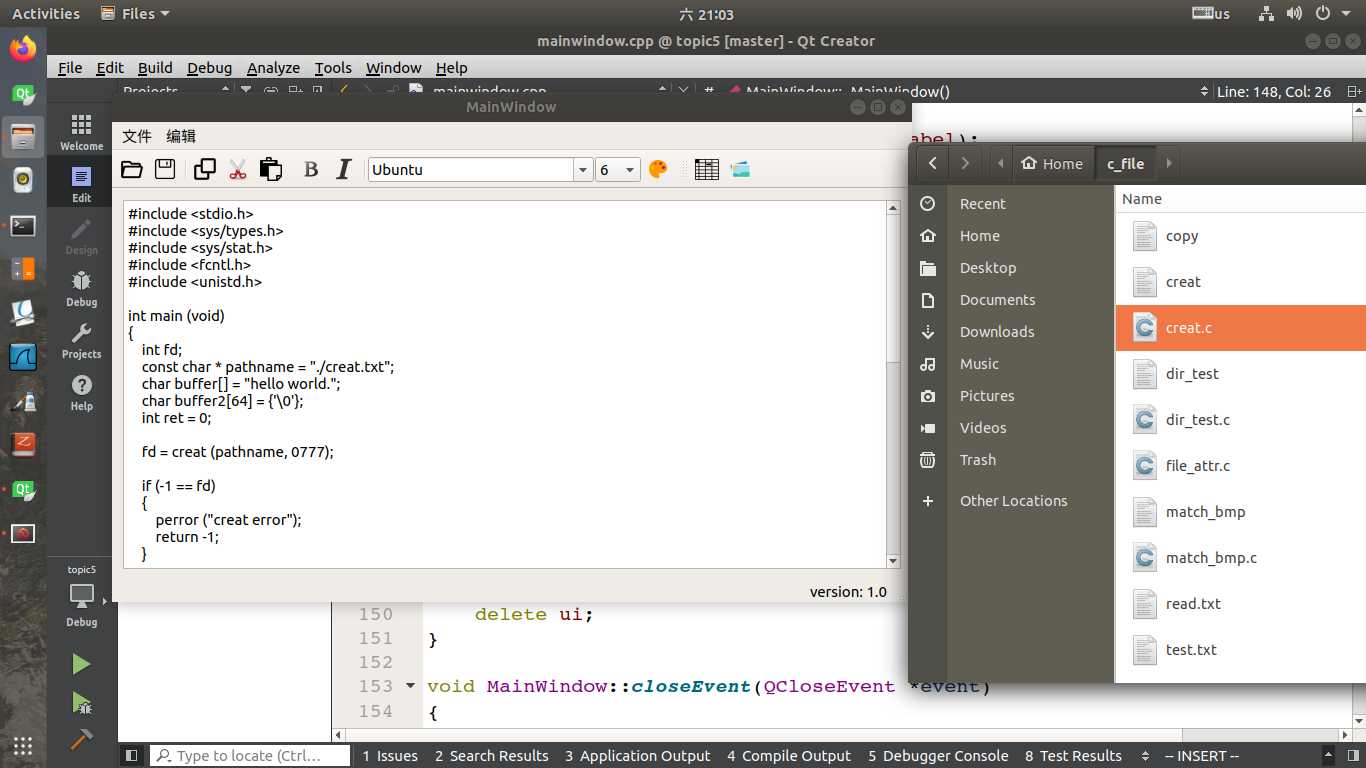
Task: Click the Name column header in Files
Action: pyautogui.click(x=1241, y=199)
